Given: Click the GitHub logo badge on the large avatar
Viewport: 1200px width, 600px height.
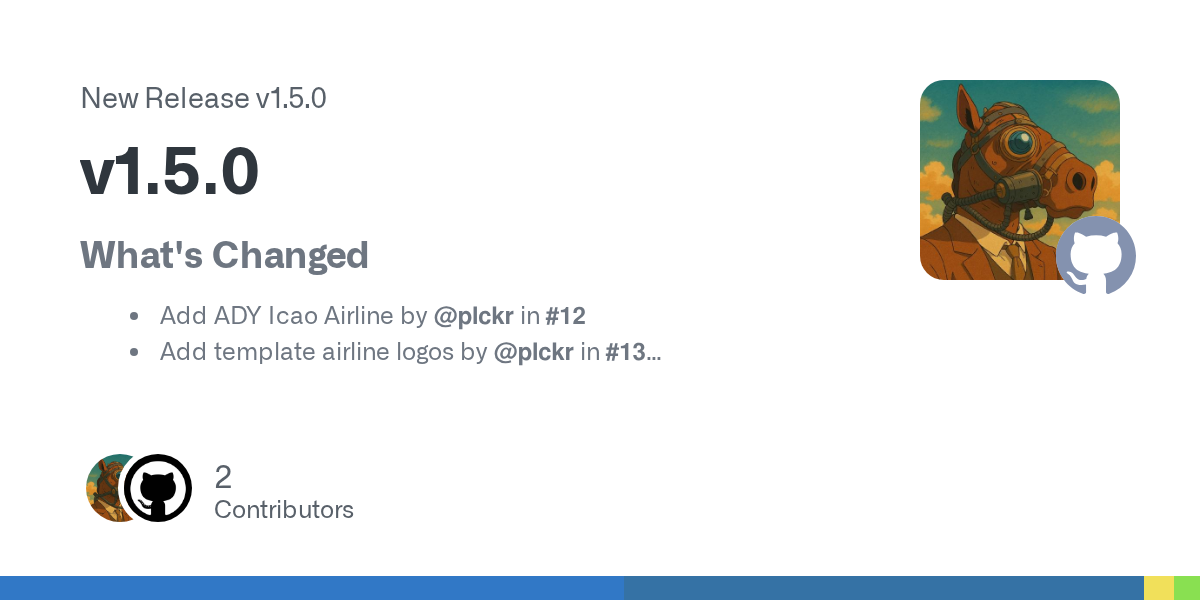Looking at the screenshot, I should (x=1096, y=256).
